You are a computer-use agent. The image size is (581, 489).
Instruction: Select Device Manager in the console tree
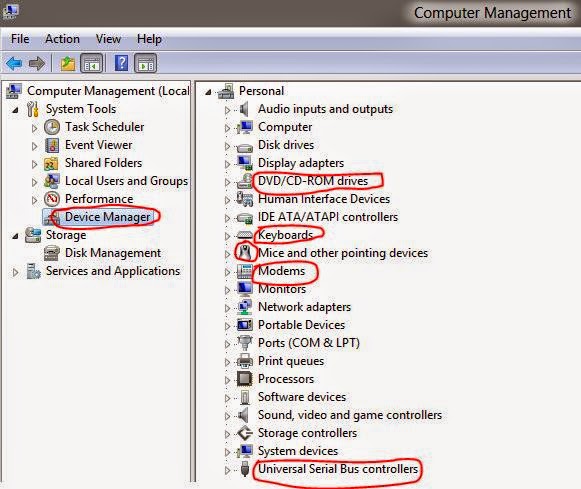tap(108, 217)
